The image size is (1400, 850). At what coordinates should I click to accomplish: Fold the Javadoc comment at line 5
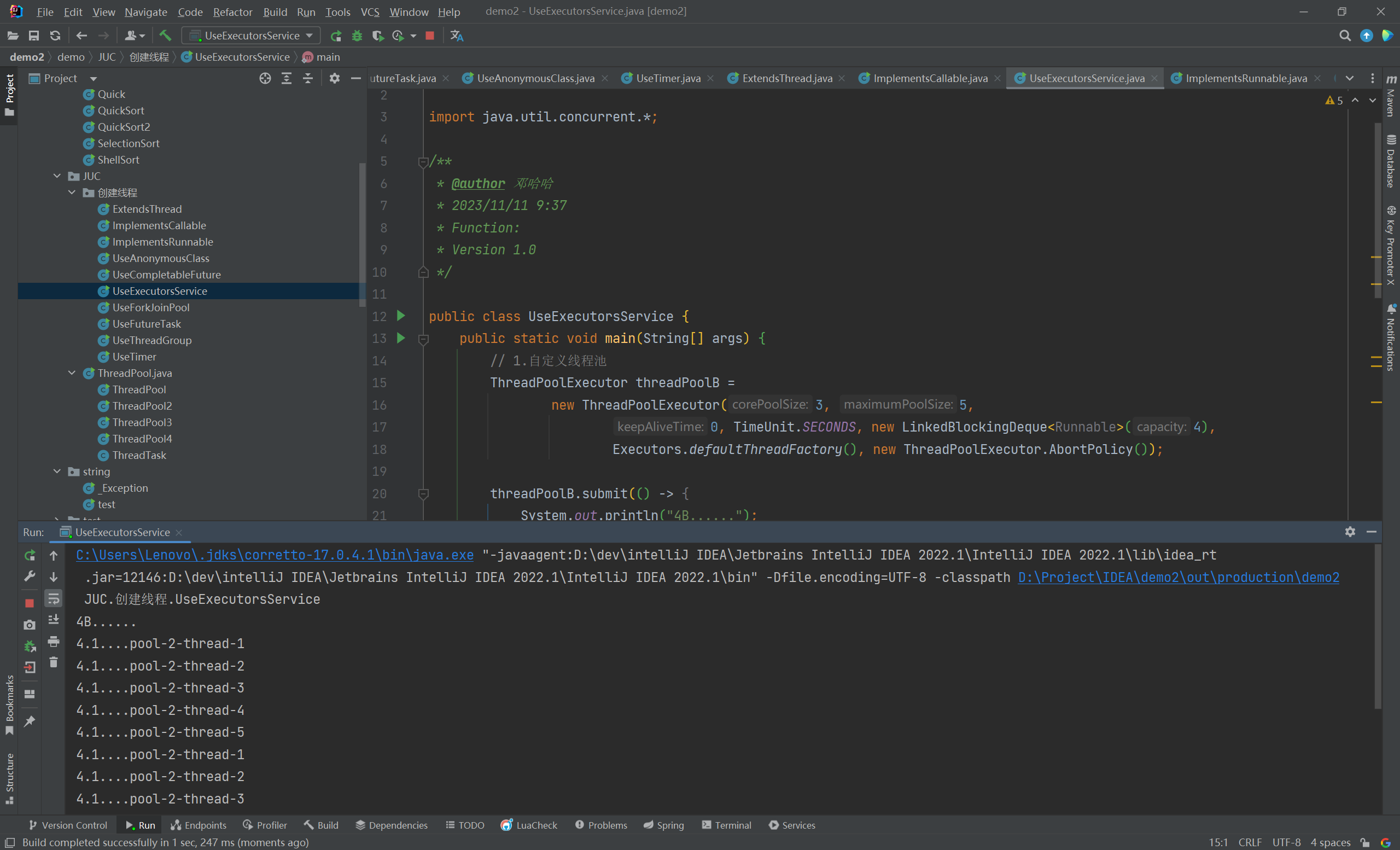[423, 163]
